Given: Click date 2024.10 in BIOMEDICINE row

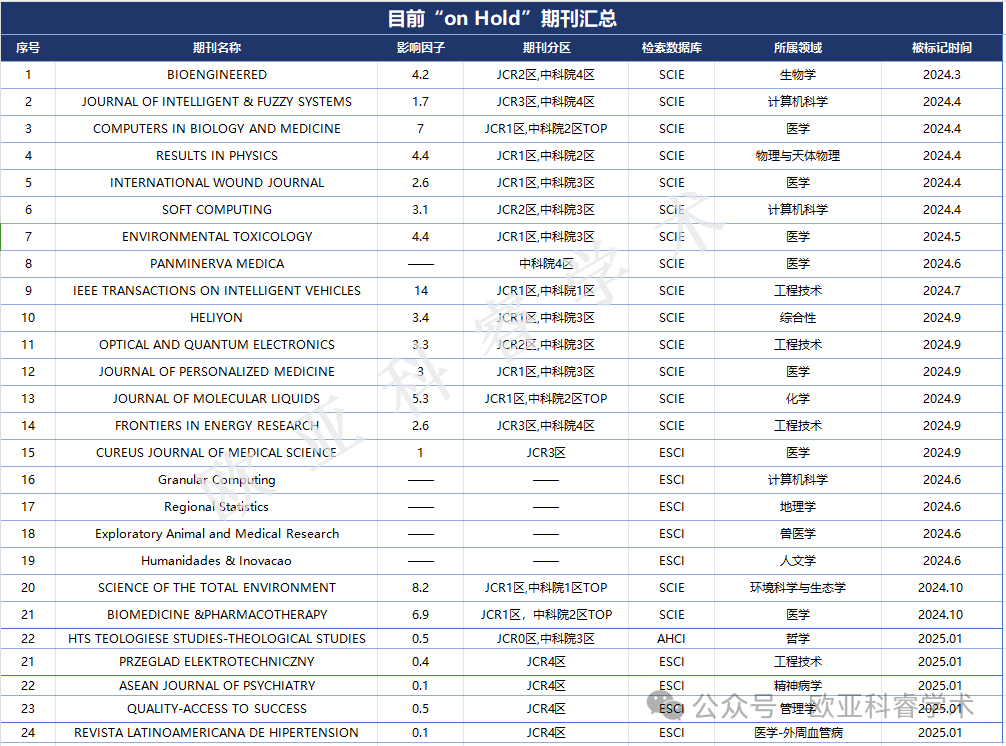Looking at the screenshot, I should click(x=941, y=614).
